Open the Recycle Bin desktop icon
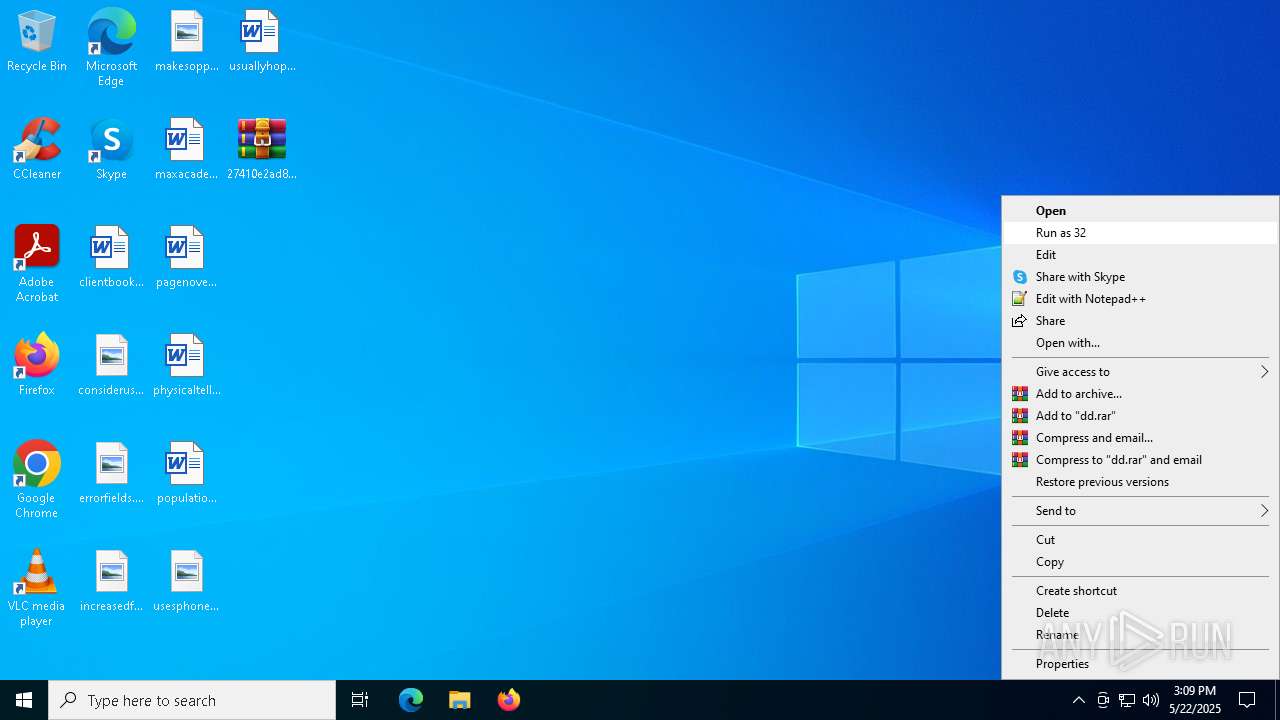The image size is (1280, 720). pyautogui.click(x=37, y=42)
